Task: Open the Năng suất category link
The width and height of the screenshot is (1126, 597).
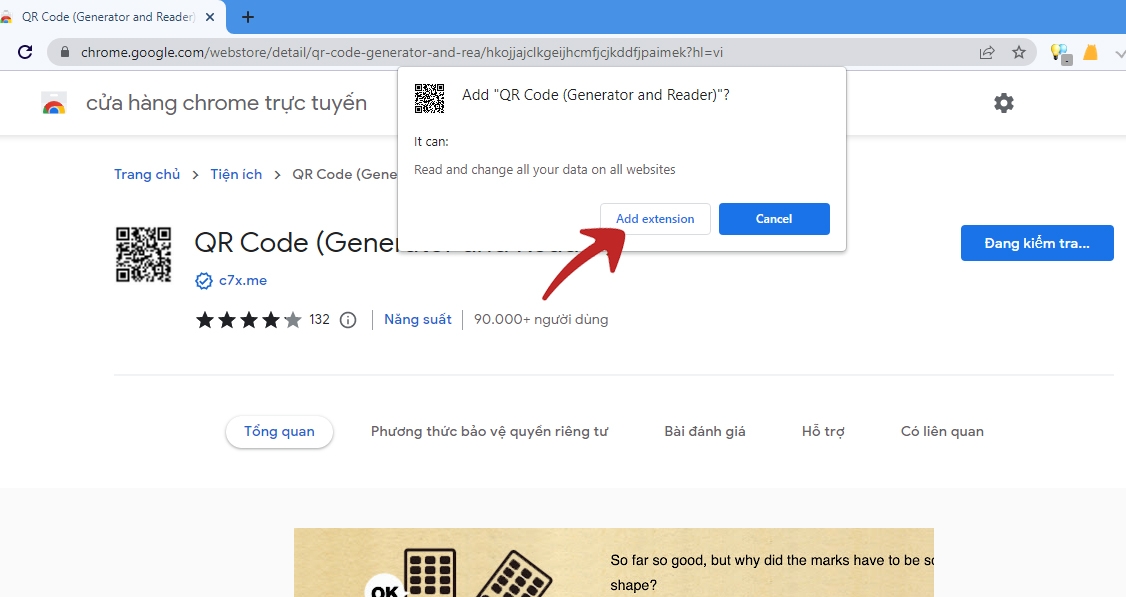Action: pyautogui.click(x=418, y=320)
